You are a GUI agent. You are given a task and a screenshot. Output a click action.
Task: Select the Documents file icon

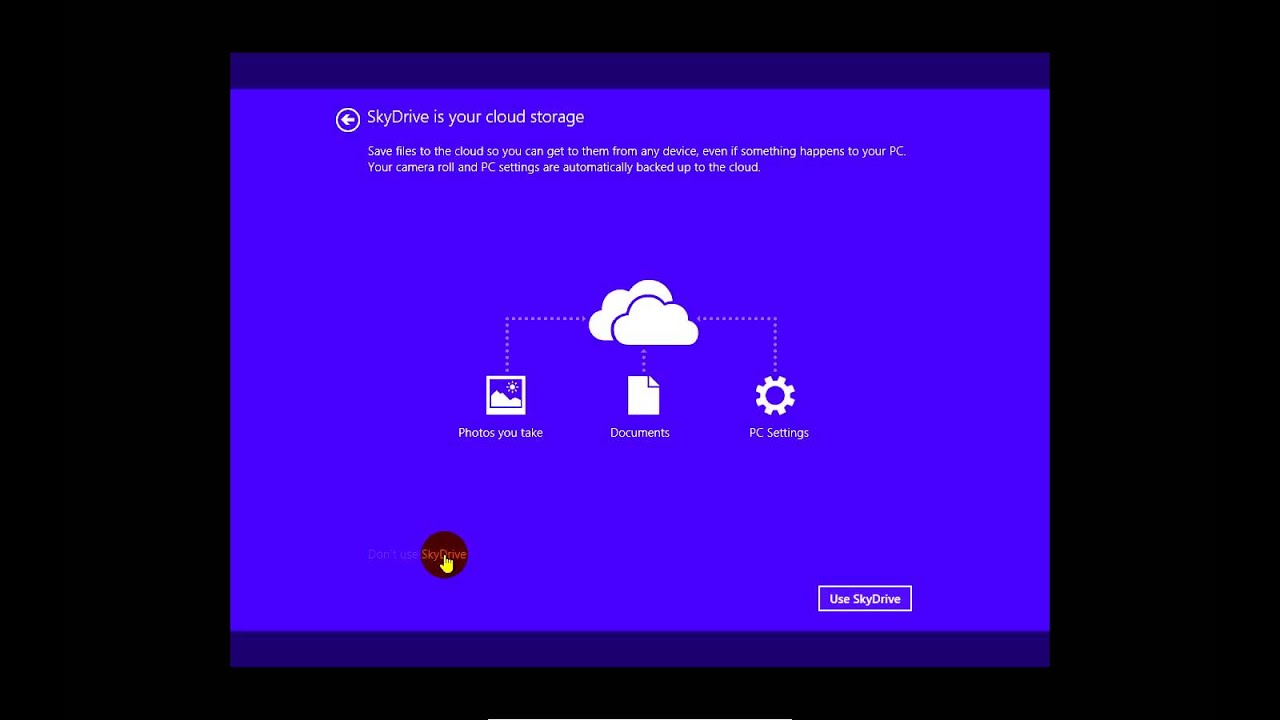click(x=643, y=395)
